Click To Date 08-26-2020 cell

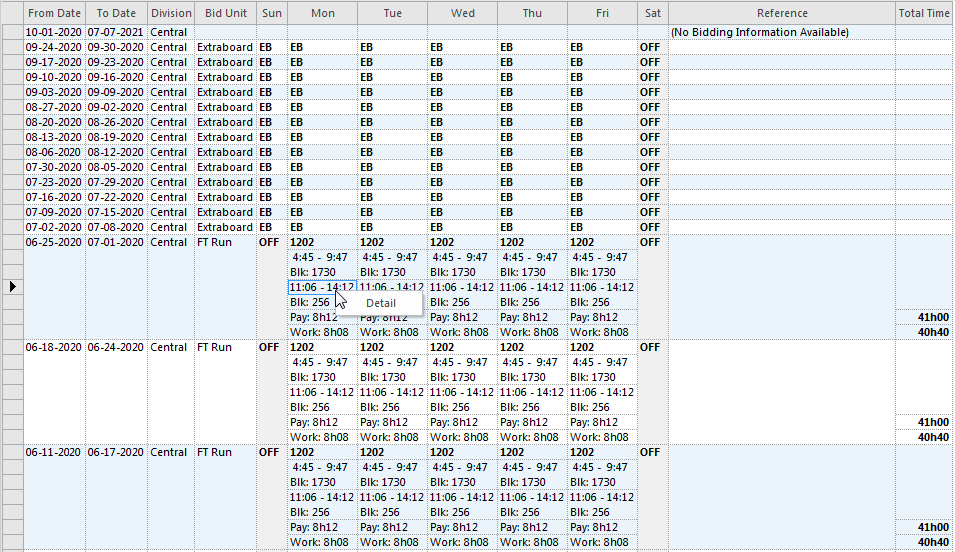pos(116,122)
